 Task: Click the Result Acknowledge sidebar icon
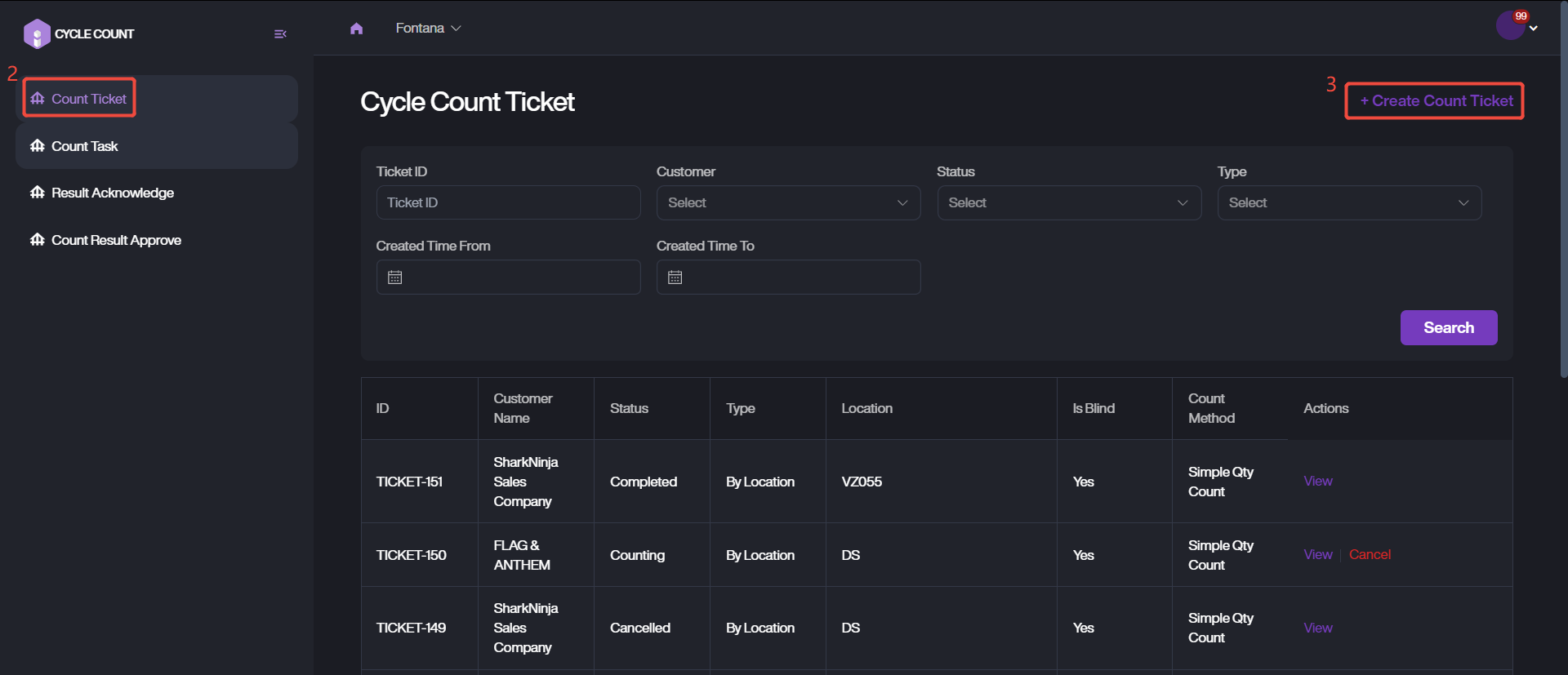click(x=38, y=193)
